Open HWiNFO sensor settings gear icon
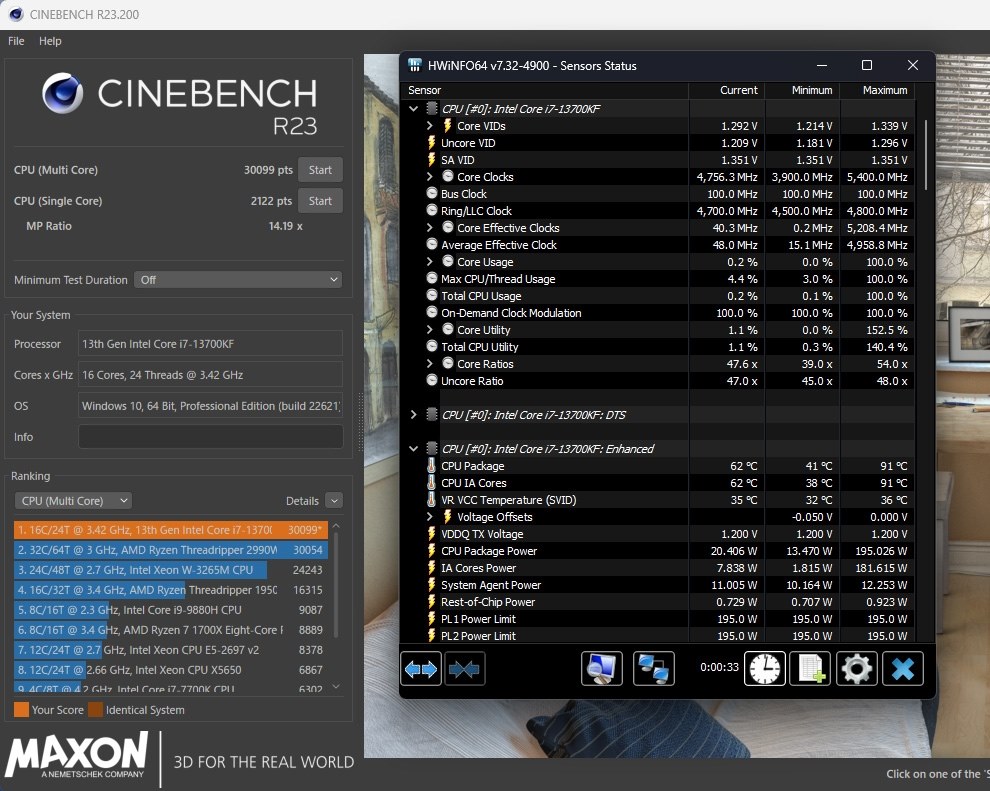The width and height of the screenshot is (990, 791). 857,669
